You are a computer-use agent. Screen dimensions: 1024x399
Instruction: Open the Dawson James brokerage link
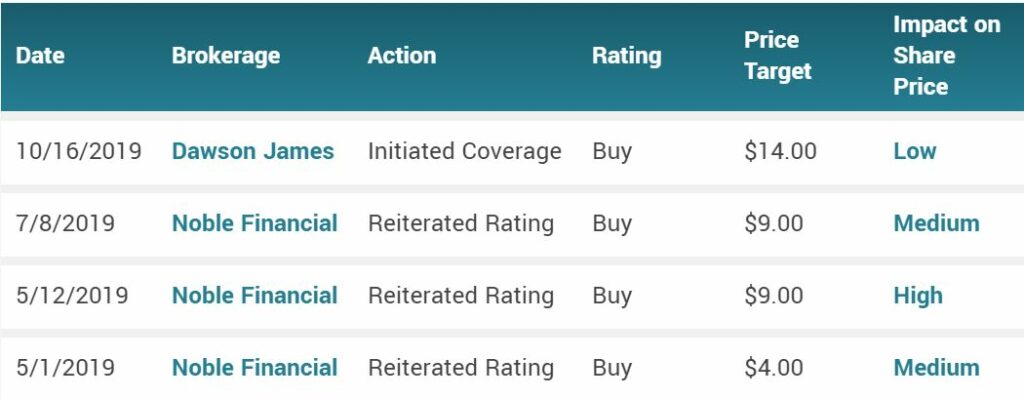point(253,151)
